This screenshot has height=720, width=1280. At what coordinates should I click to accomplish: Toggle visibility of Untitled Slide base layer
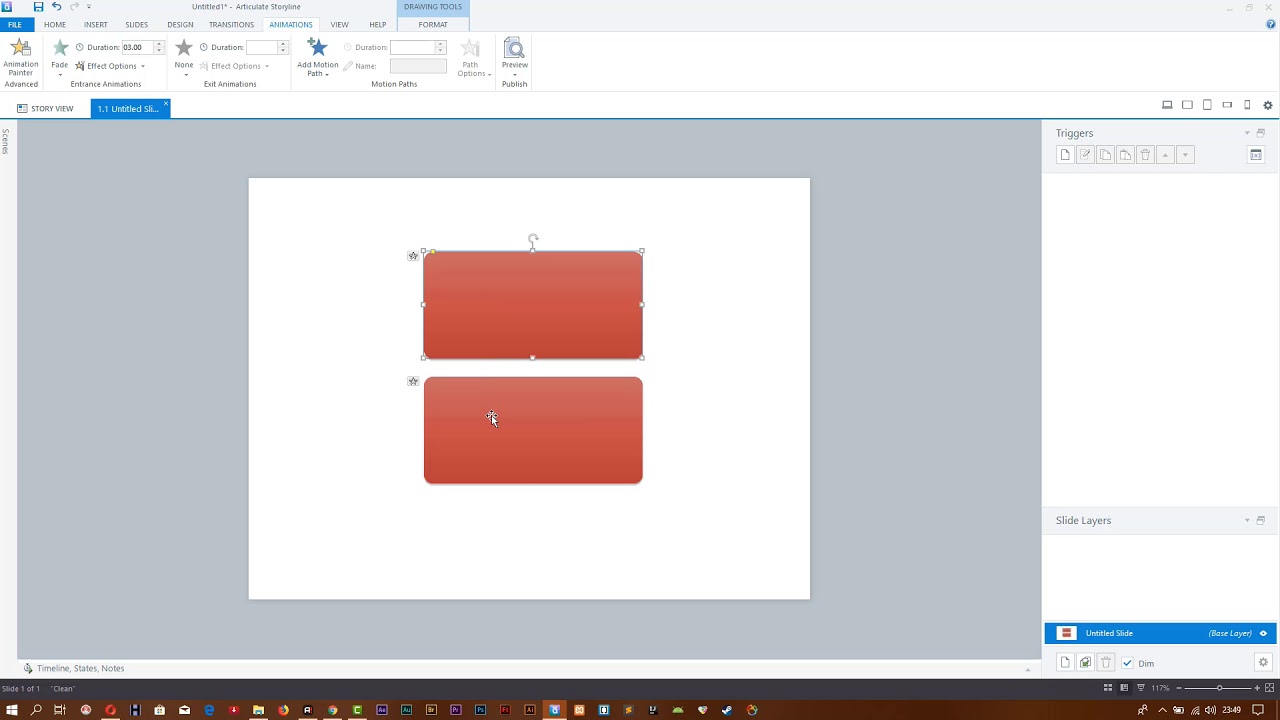pyautogui.click(x=1263, y=633)
